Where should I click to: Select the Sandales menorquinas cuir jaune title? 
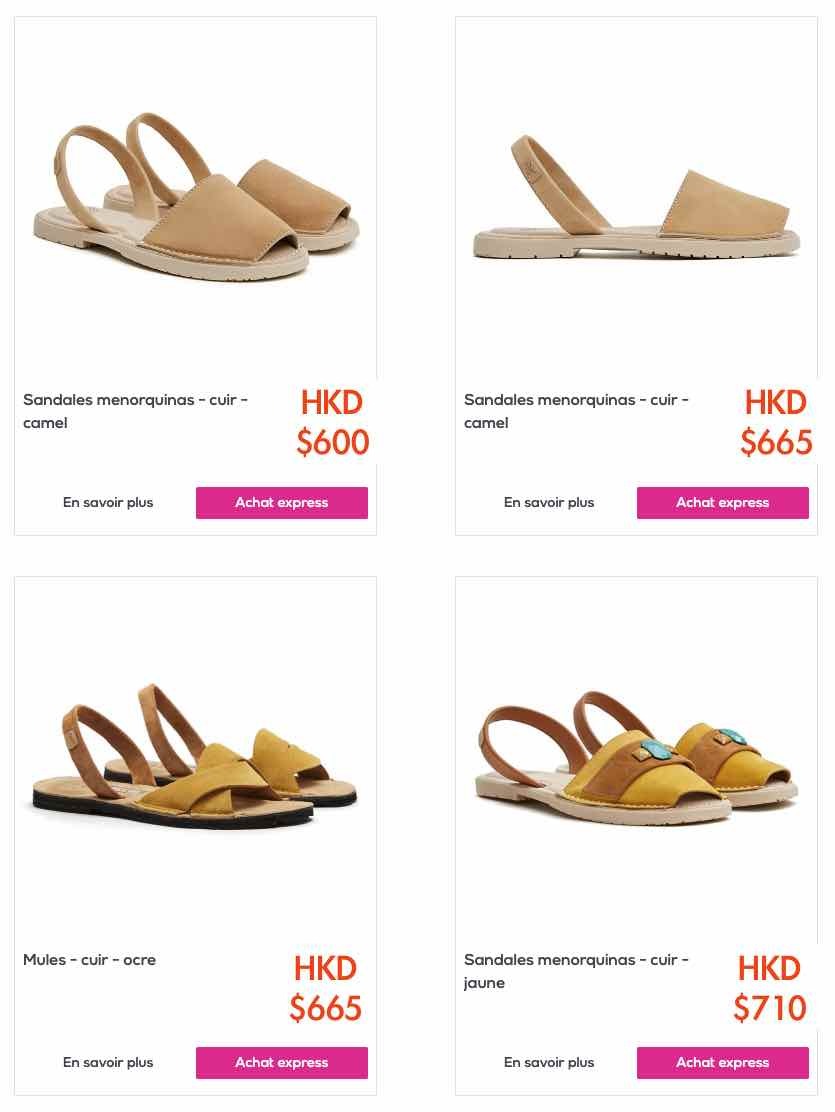[576, 971]
